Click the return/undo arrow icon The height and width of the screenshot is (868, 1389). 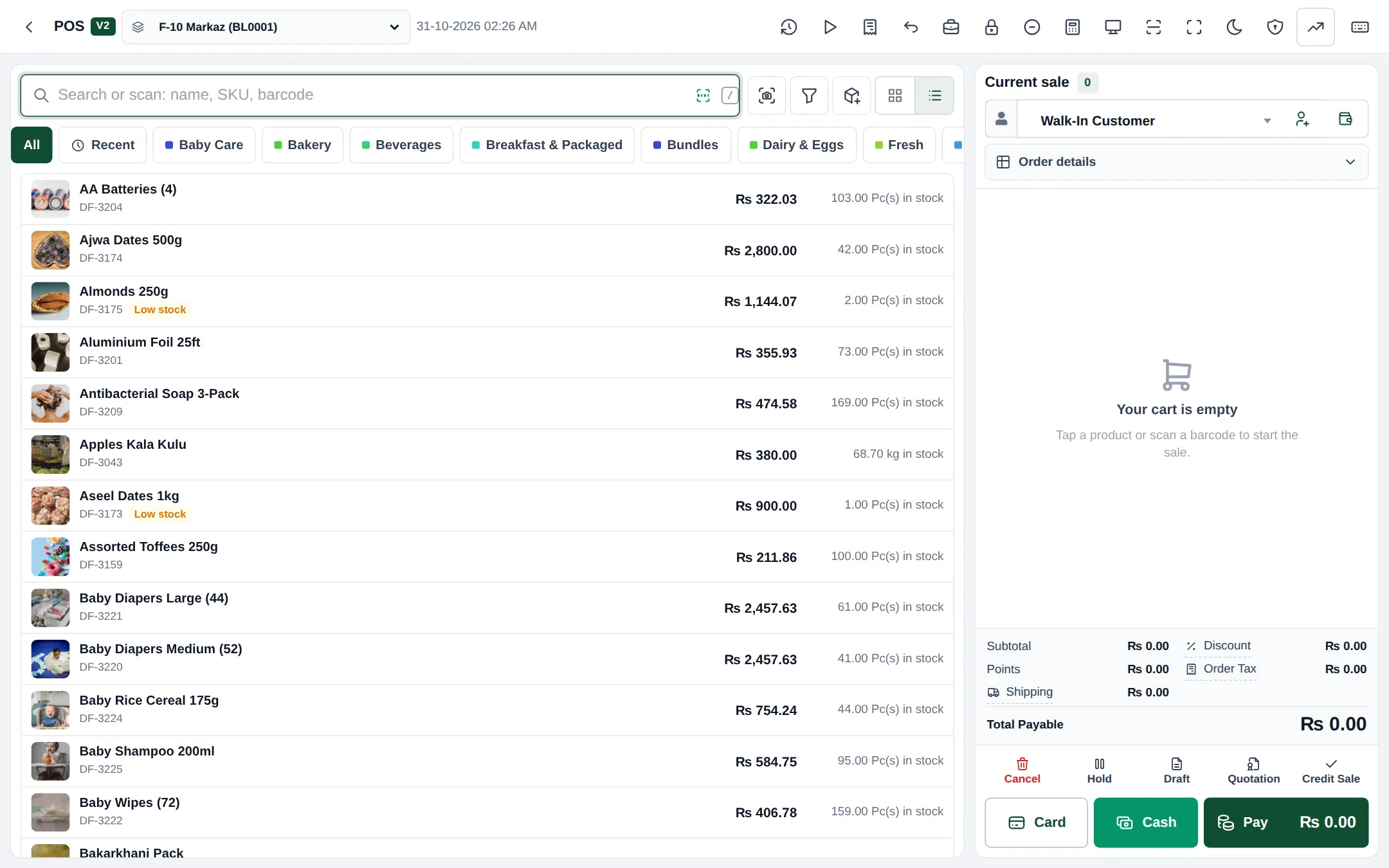pos(911,27)
